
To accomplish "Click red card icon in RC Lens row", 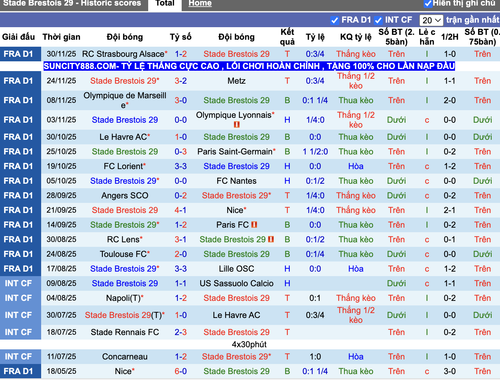I will (x=271, y=239).
